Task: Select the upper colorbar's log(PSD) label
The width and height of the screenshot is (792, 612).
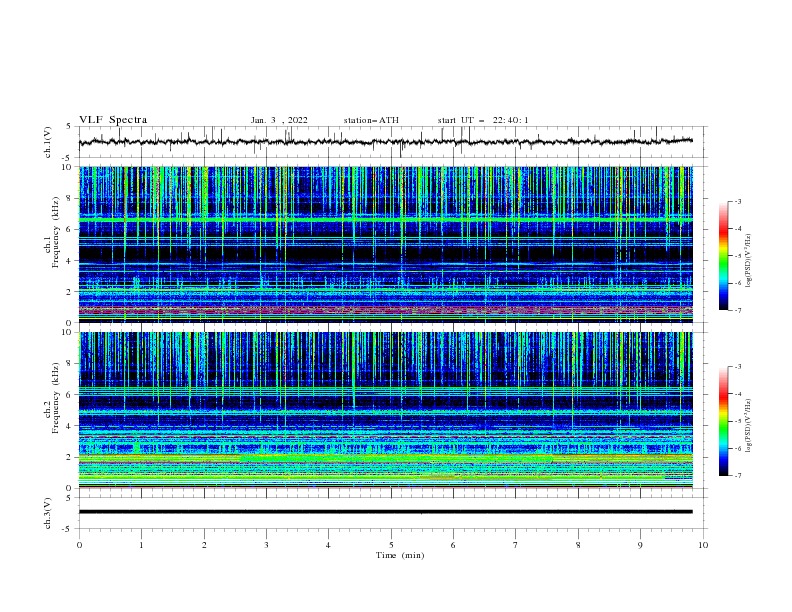Action: click(748, 261)
